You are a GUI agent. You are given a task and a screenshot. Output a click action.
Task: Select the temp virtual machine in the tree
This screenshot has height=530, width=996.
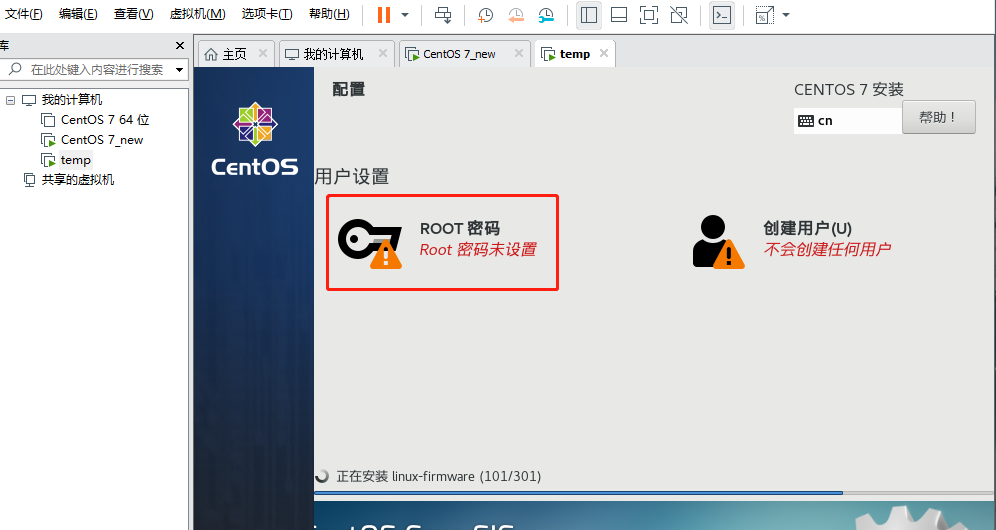point(76,160)
